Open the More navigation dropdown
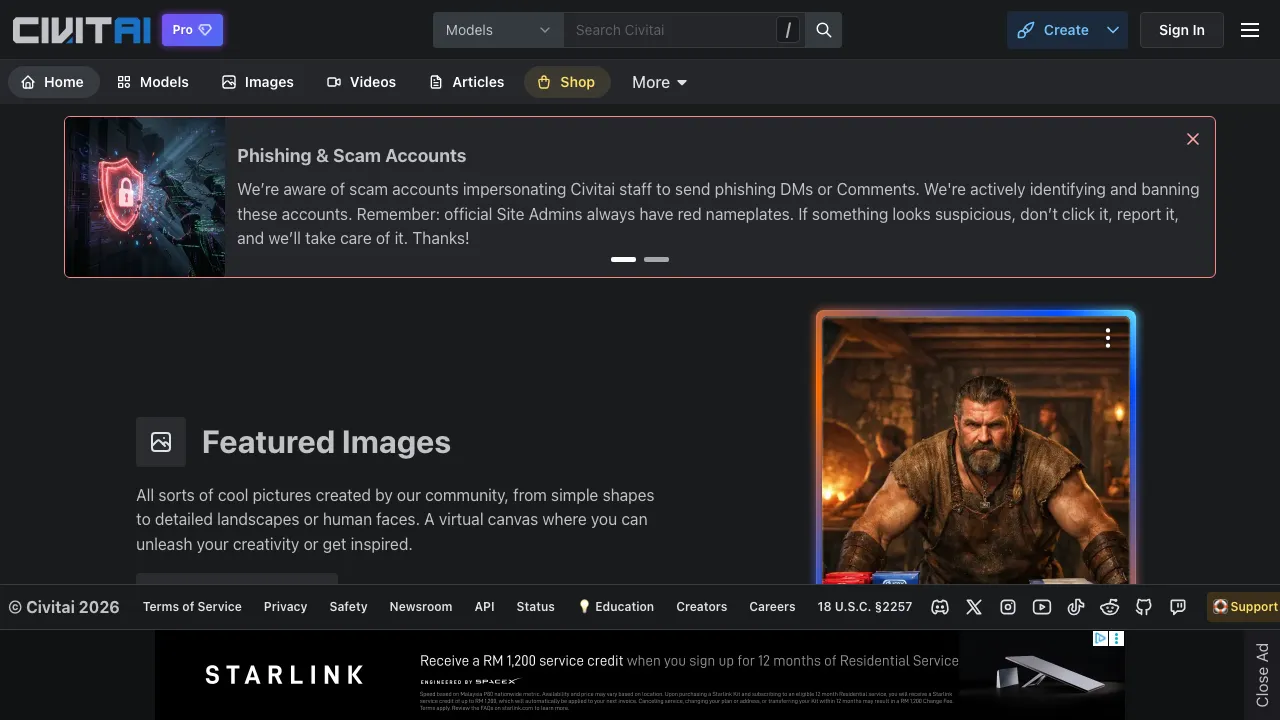Viewport: 1280px width, 720px height. [658, 82]
